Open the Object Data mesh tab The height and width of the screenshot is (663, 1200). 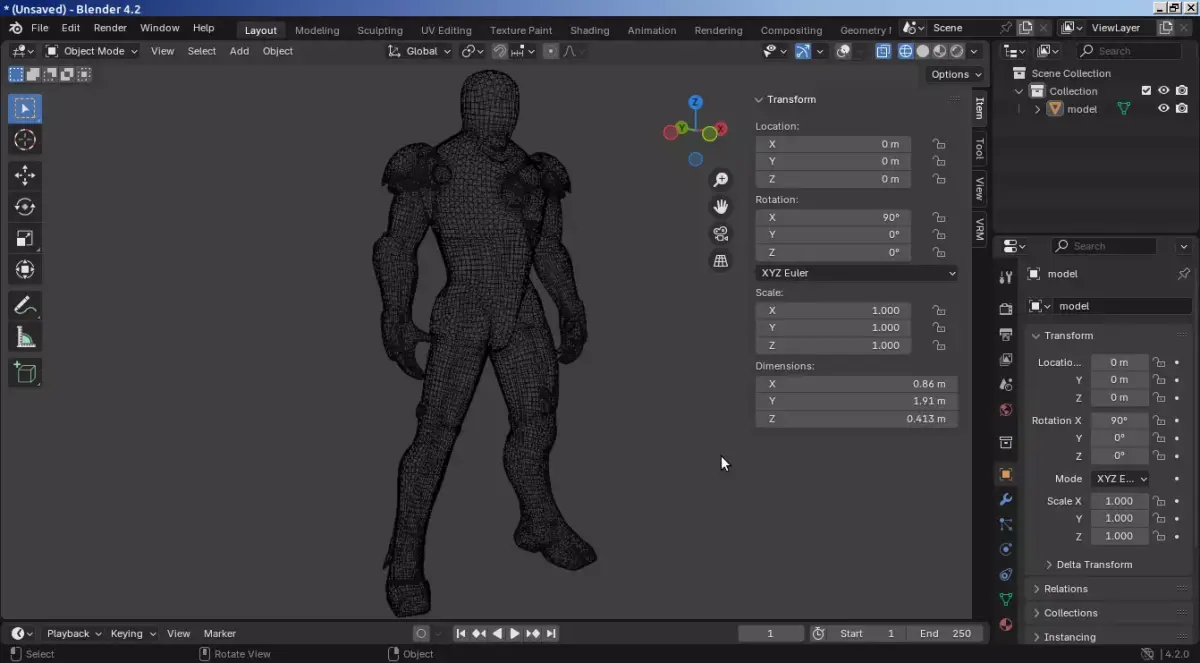click(x=1006, y=599)
